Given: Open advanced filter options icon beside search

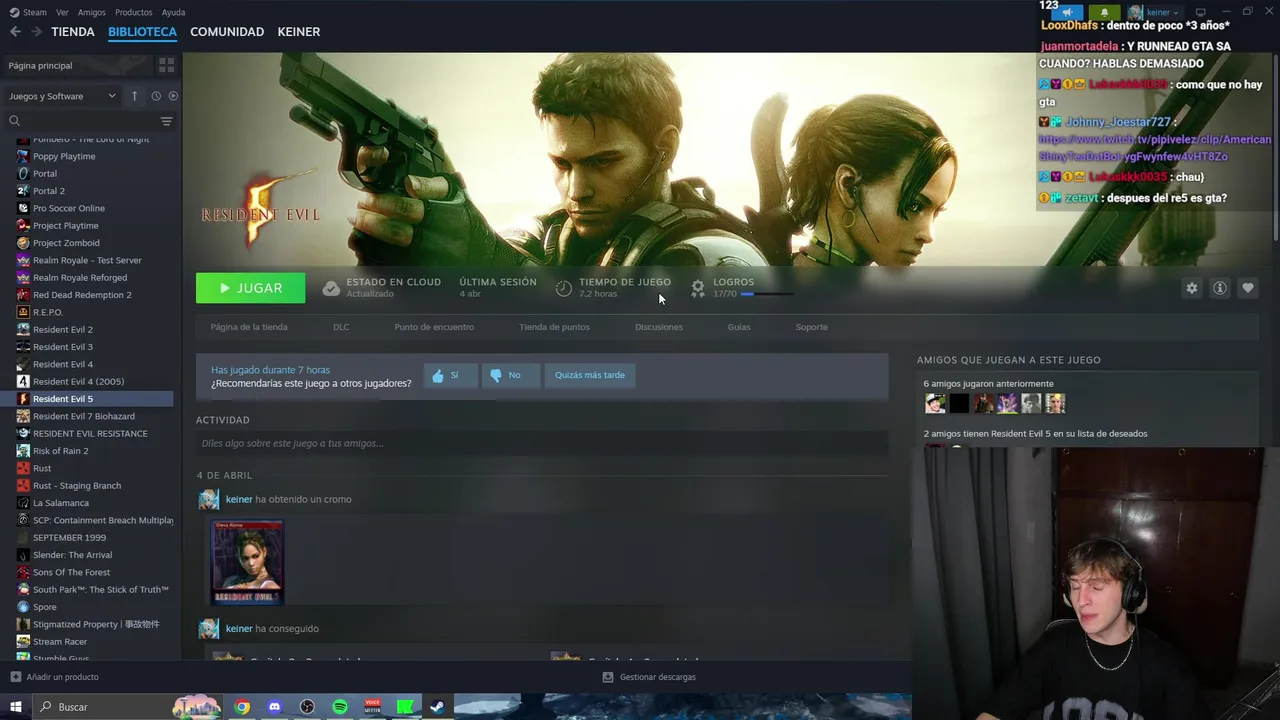Looking at the screenshot, I should pyautogui.click(x=166, y=121).
